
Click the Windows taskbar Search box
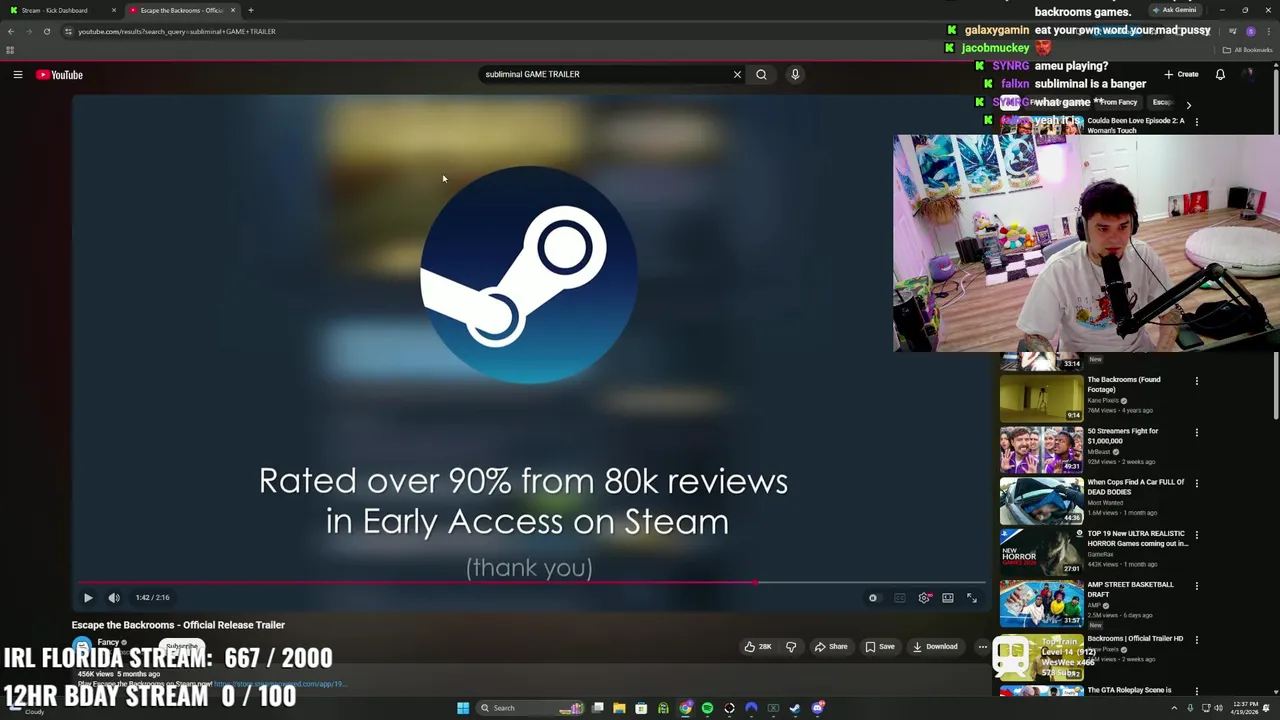pyautogui.click(x=530, y=708)
